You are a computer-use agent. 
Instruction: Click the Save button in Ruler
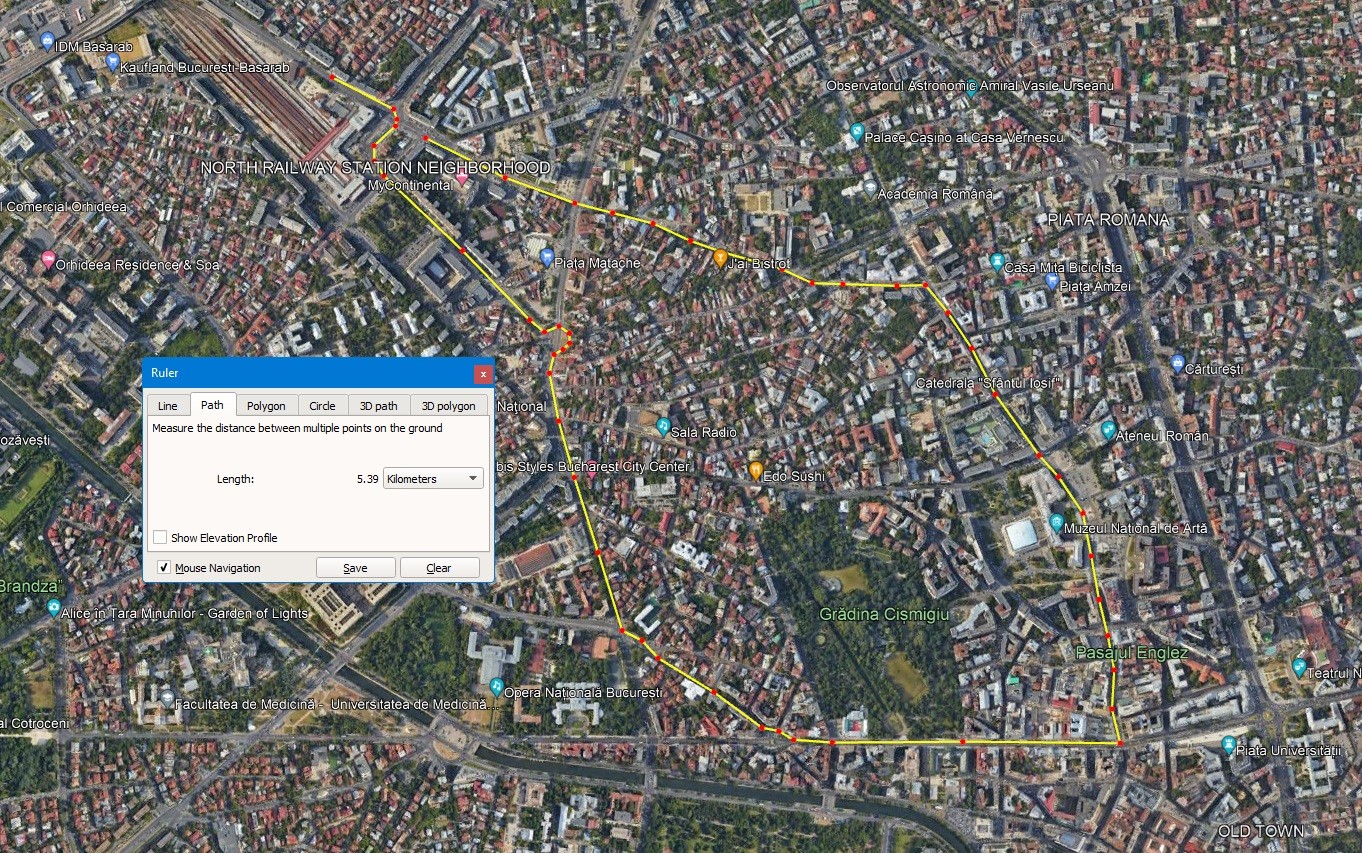[x=355, y=568]
